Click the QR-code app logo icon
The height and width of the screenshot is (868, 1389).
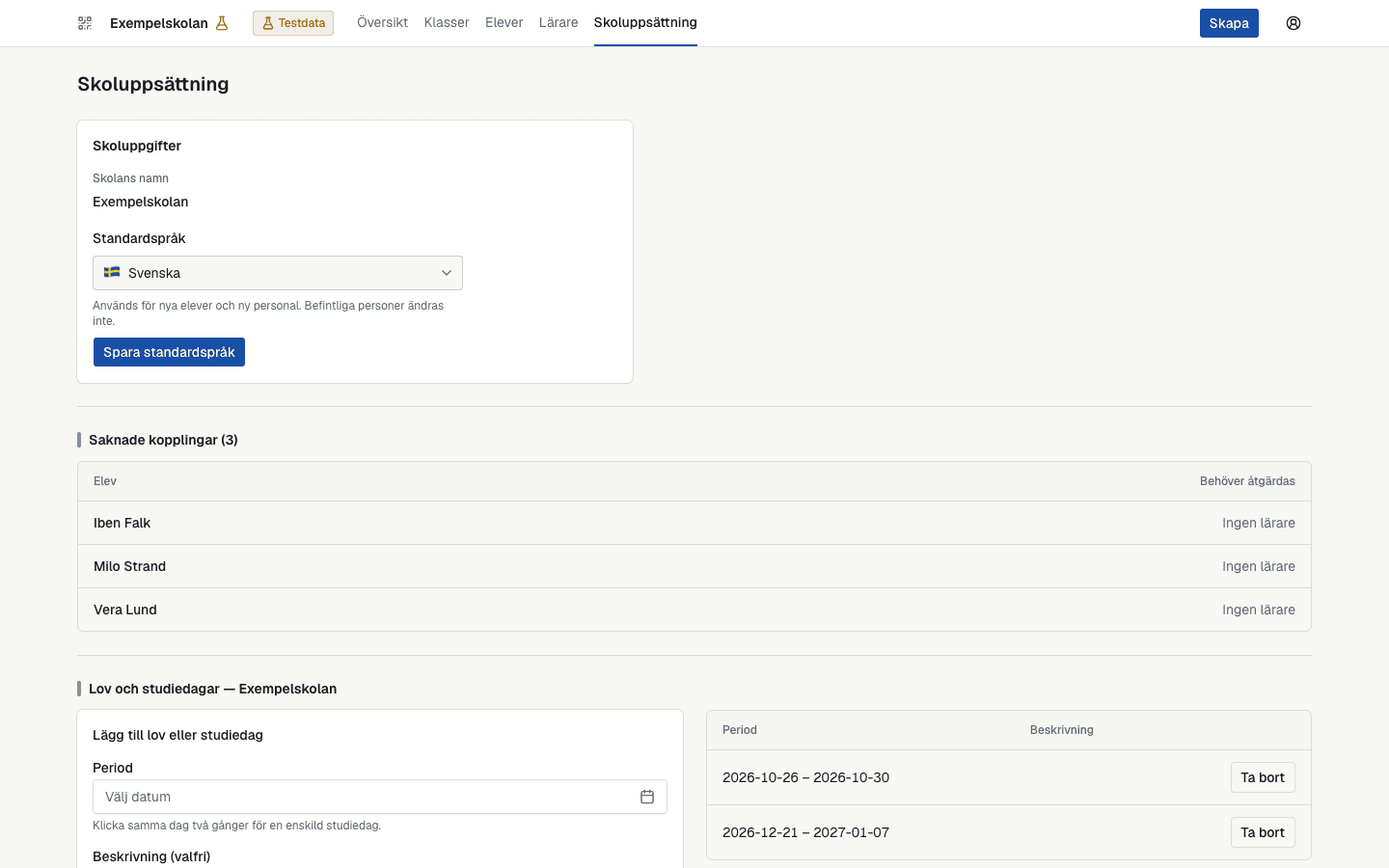point(85,23)
